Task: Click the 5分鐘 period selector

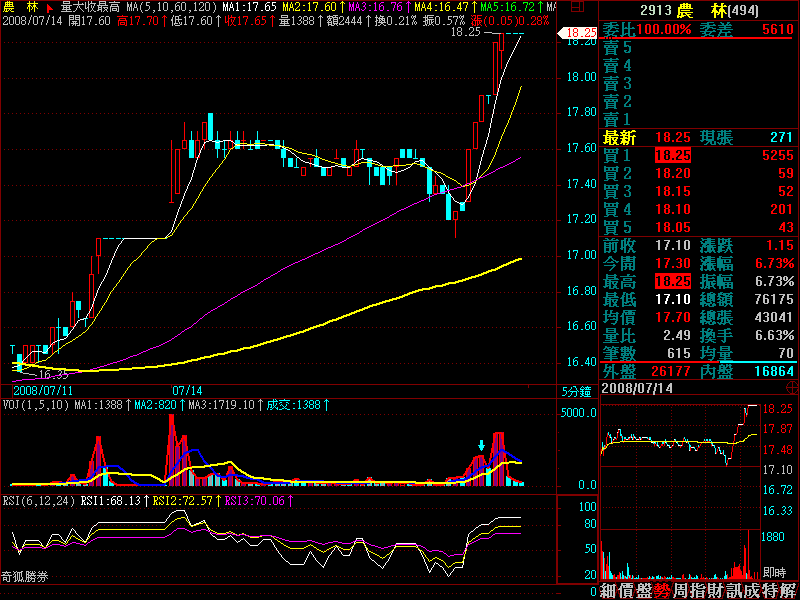Action: click(576, 392)
